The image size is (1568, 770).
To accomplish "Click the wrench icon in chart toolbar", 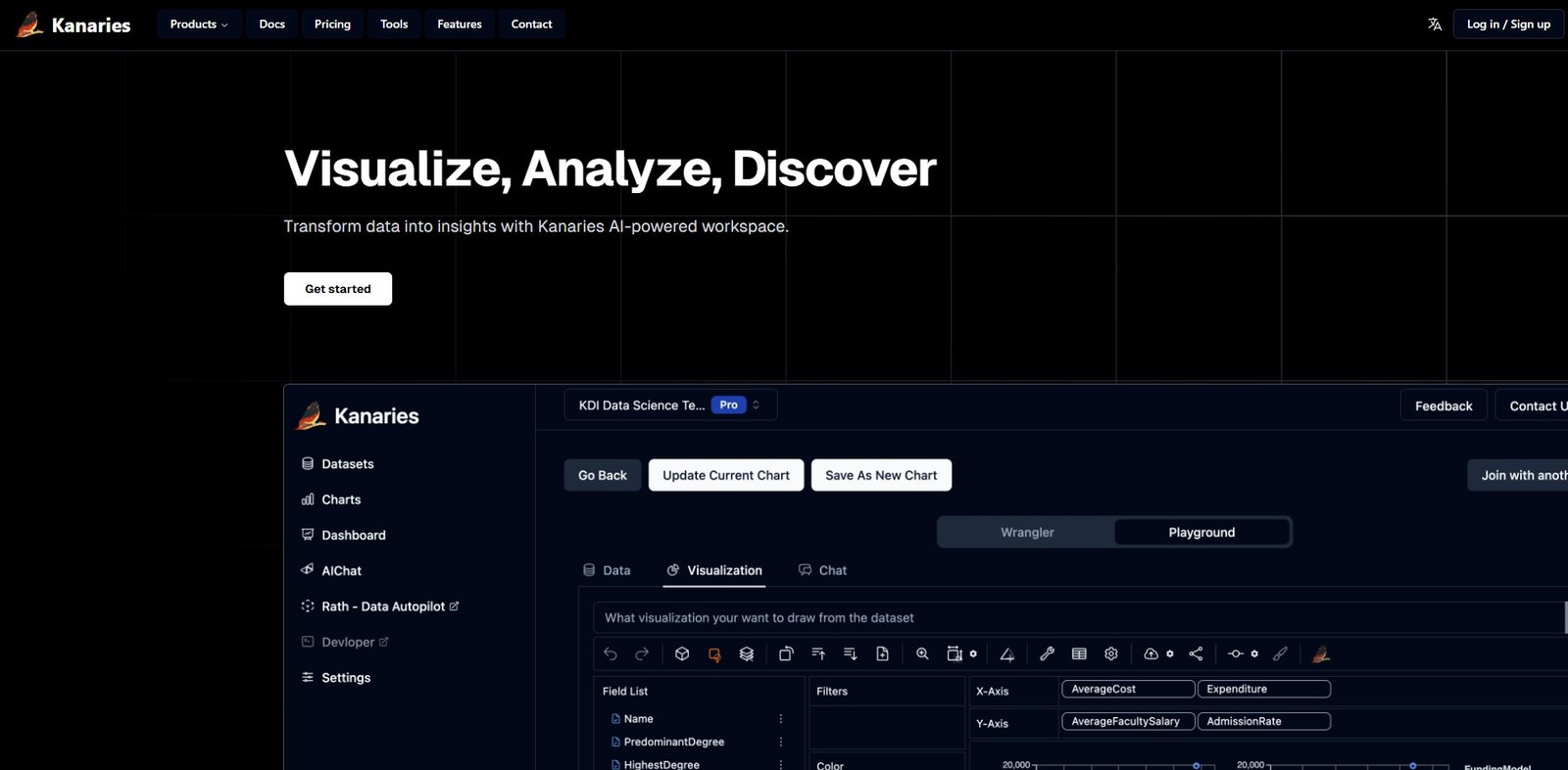I will coord(1047,653).
